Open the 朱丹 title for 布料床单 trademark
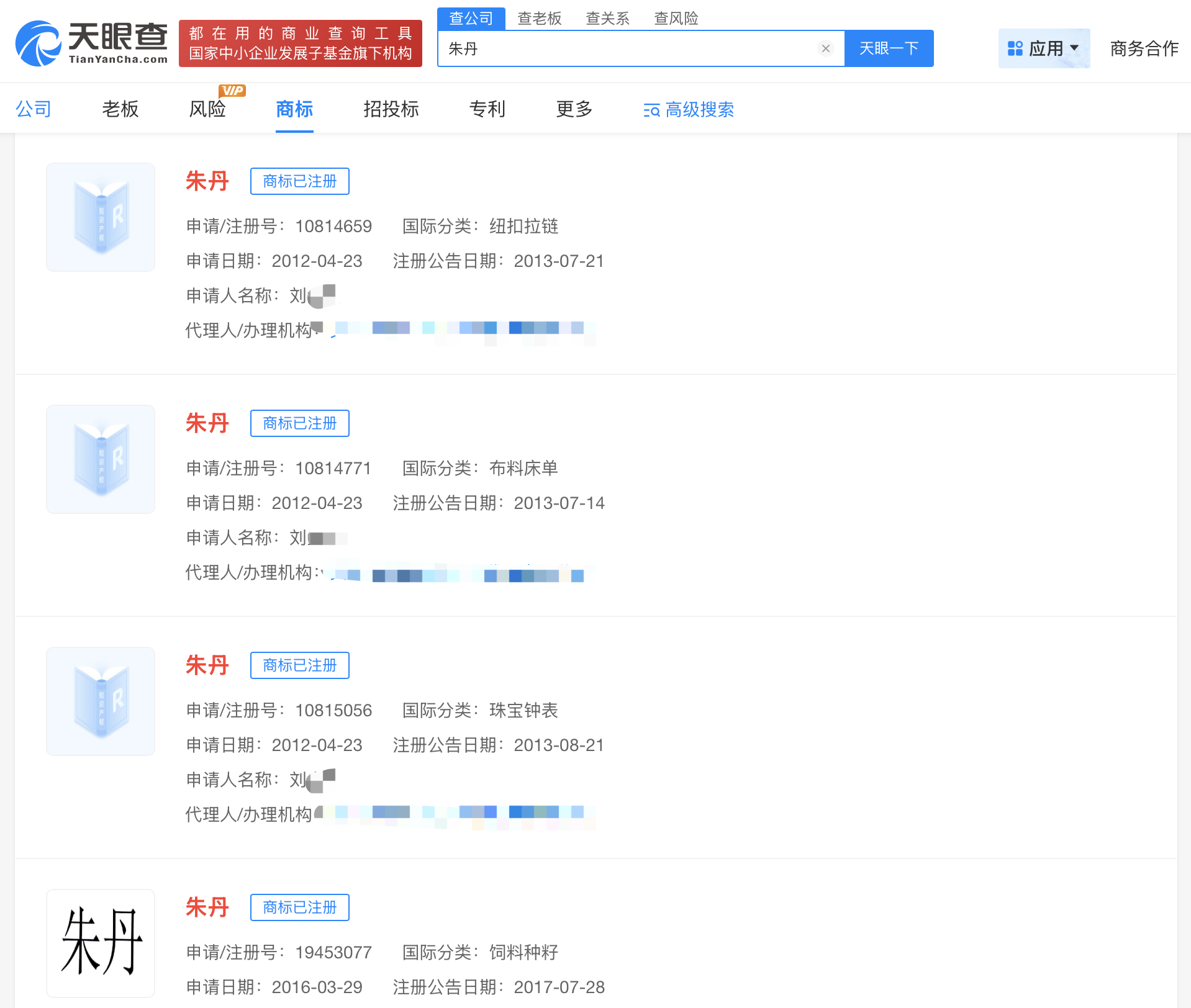The width and height of the screenshot is (1191, 1008). (x=207, y=423)
